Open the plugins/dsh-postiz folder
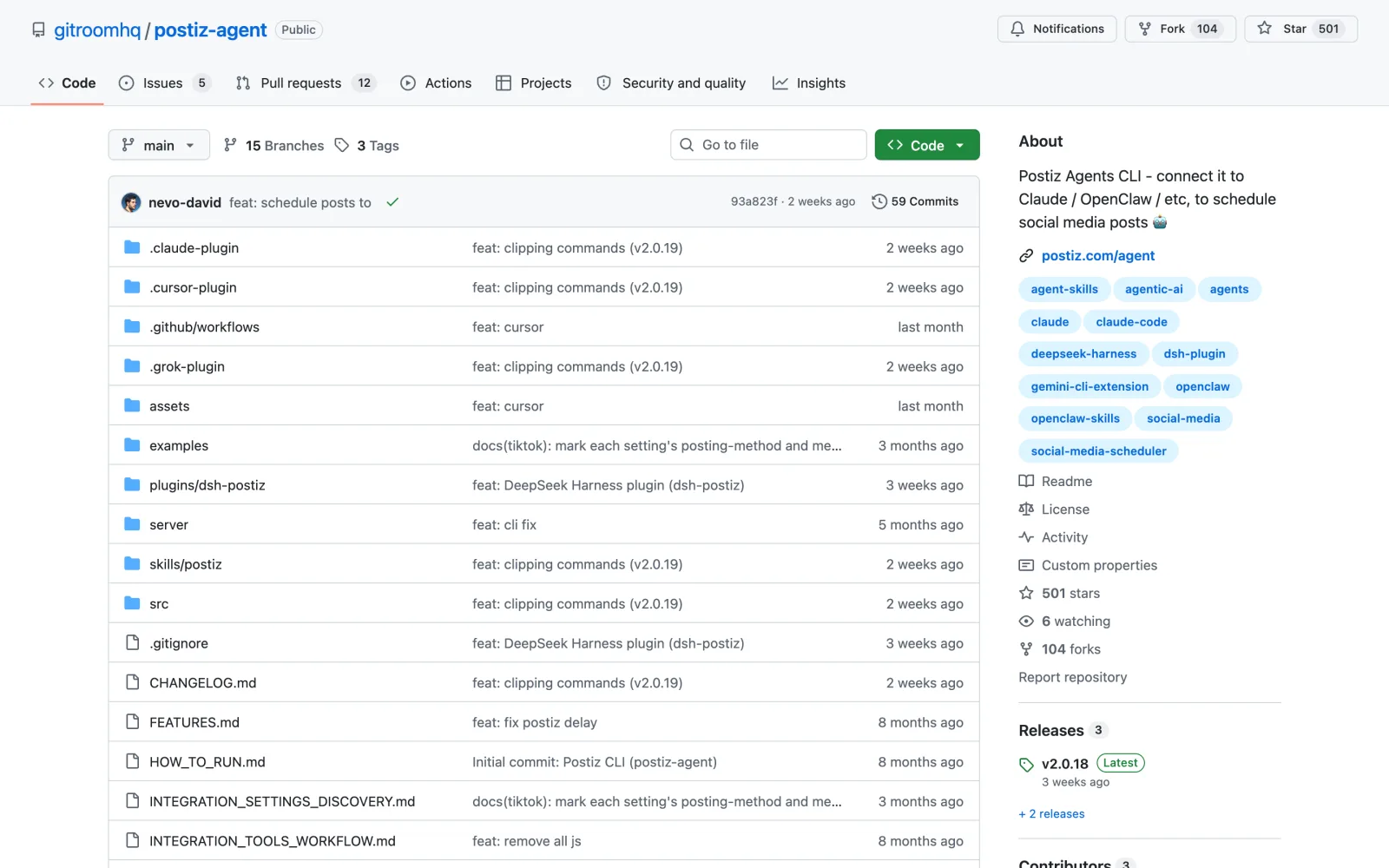 tap(207, 485)
